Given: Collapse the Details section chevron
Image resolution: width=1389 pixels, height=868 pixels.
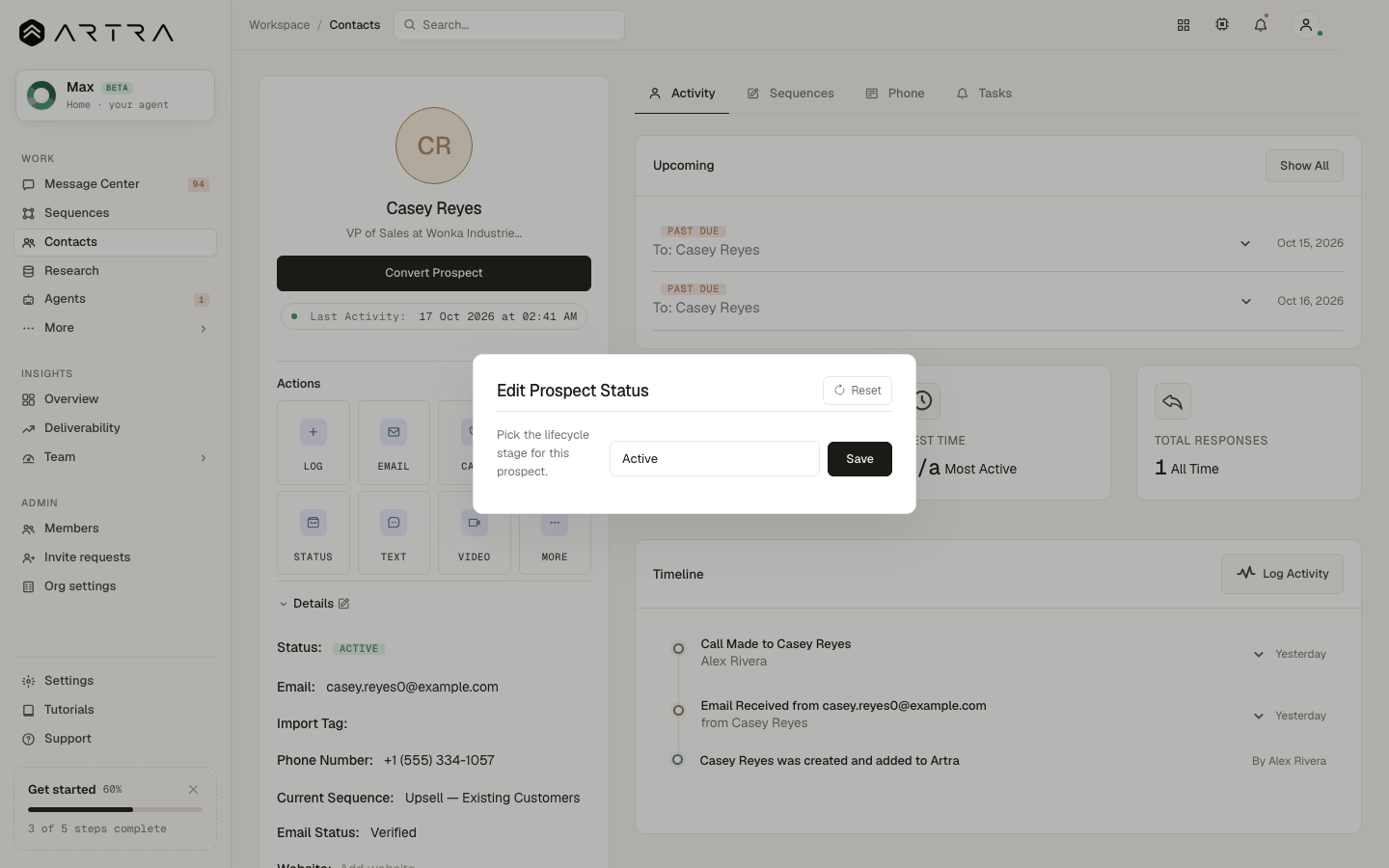Looking at the screenshot, I should (284, 604).
